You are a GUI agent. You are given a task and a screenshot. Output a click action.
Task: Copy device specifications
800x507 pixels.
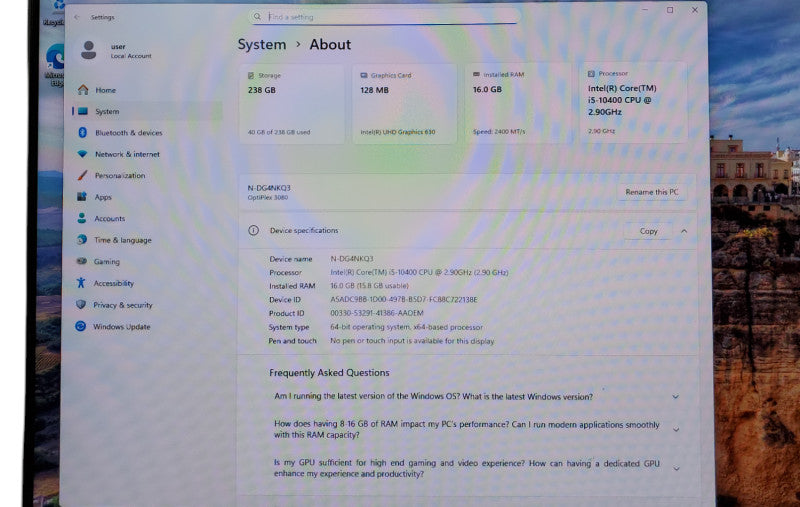(648, 231)
